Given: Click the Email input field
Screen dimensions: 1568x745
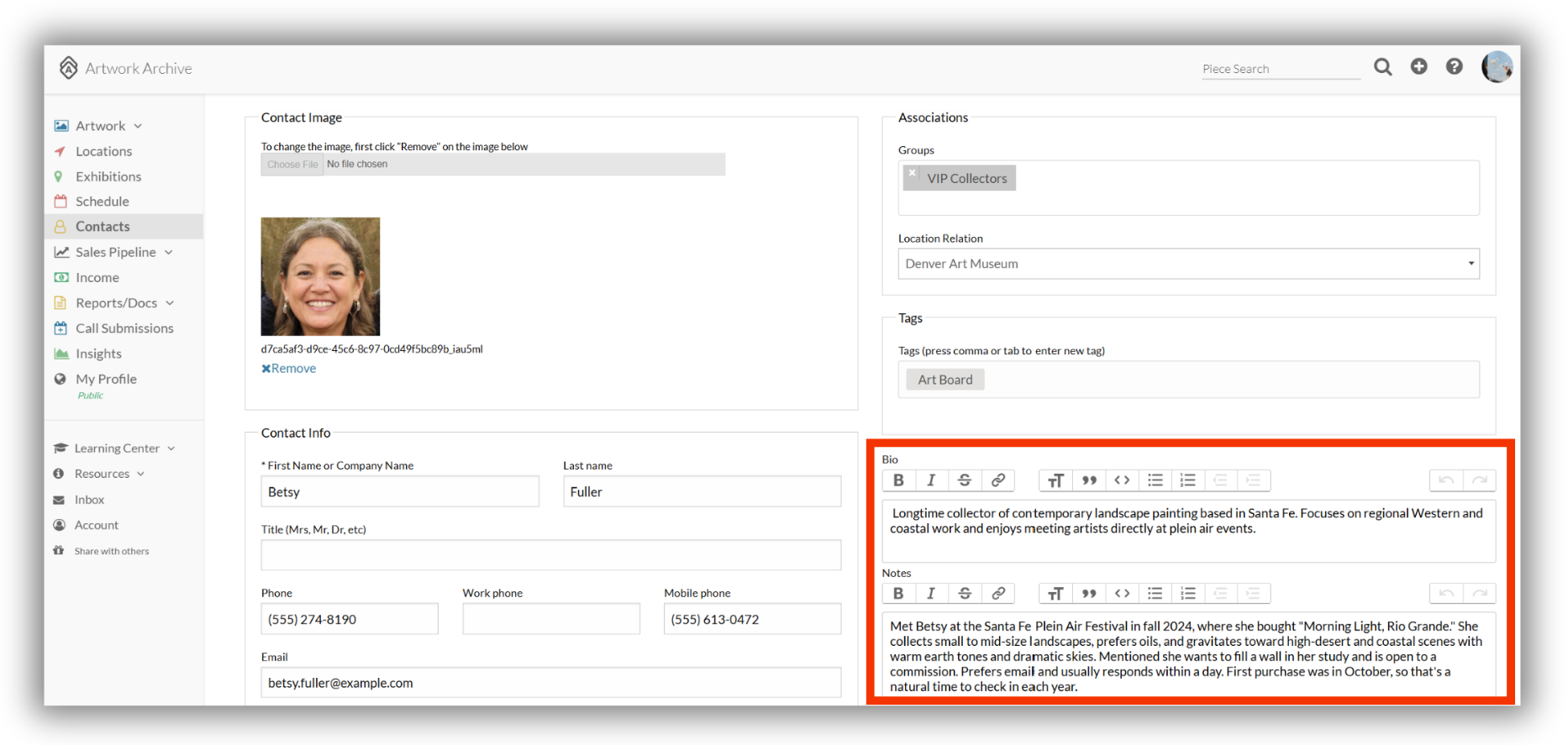Looking at the screenshot, I should pyautogui.click(x=550, y=683).
